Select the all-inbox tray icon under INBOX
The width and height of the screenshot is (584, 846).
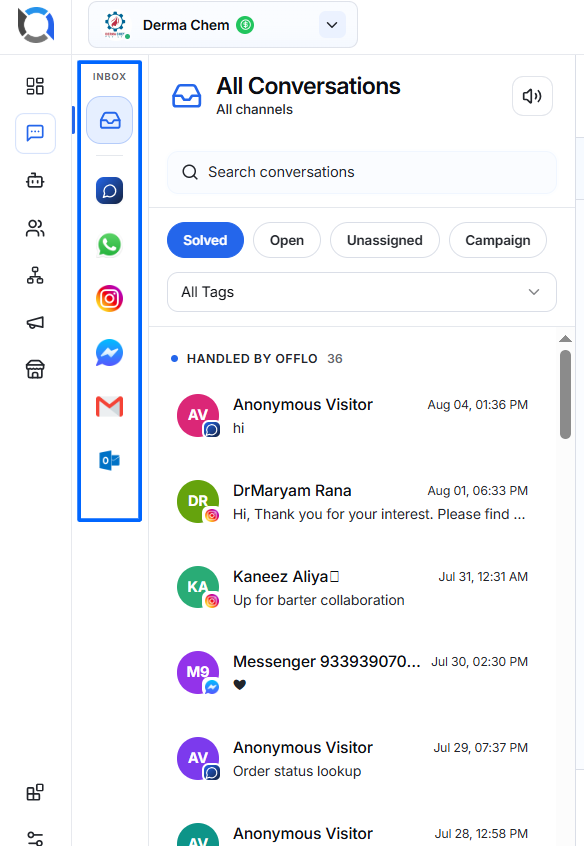coord(110,120)
